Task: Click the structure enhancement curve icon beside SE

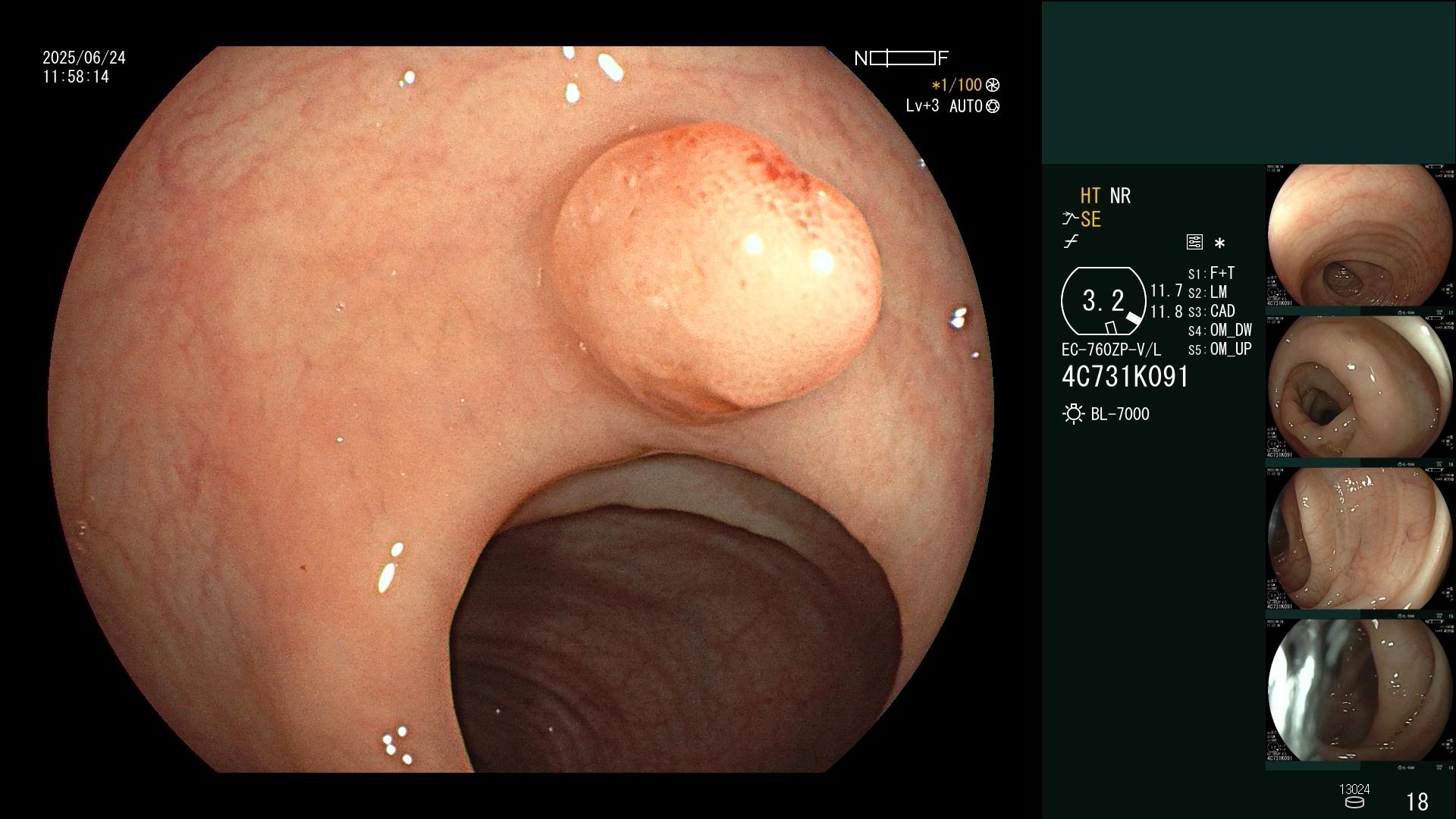Action: (x=1070, y=219)
